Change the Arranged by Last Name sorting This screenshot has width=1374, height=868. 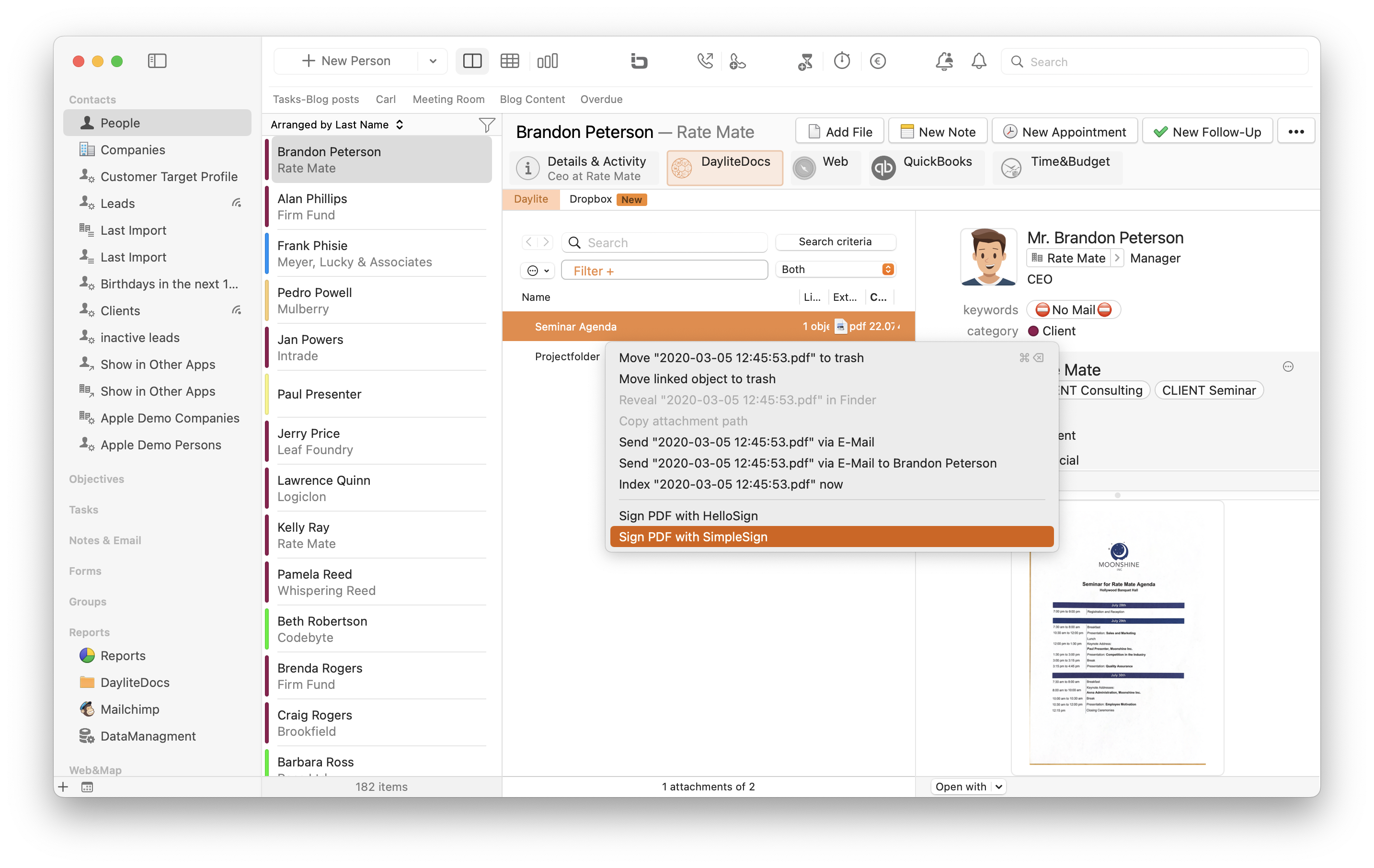[x=337, y=125]
